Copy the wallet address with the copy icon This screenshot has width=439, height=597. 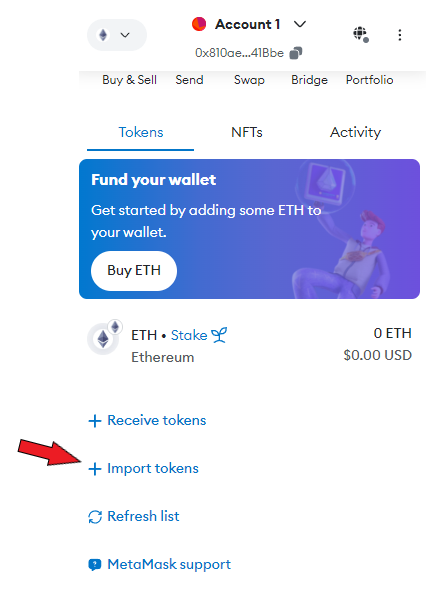[296, 53]
